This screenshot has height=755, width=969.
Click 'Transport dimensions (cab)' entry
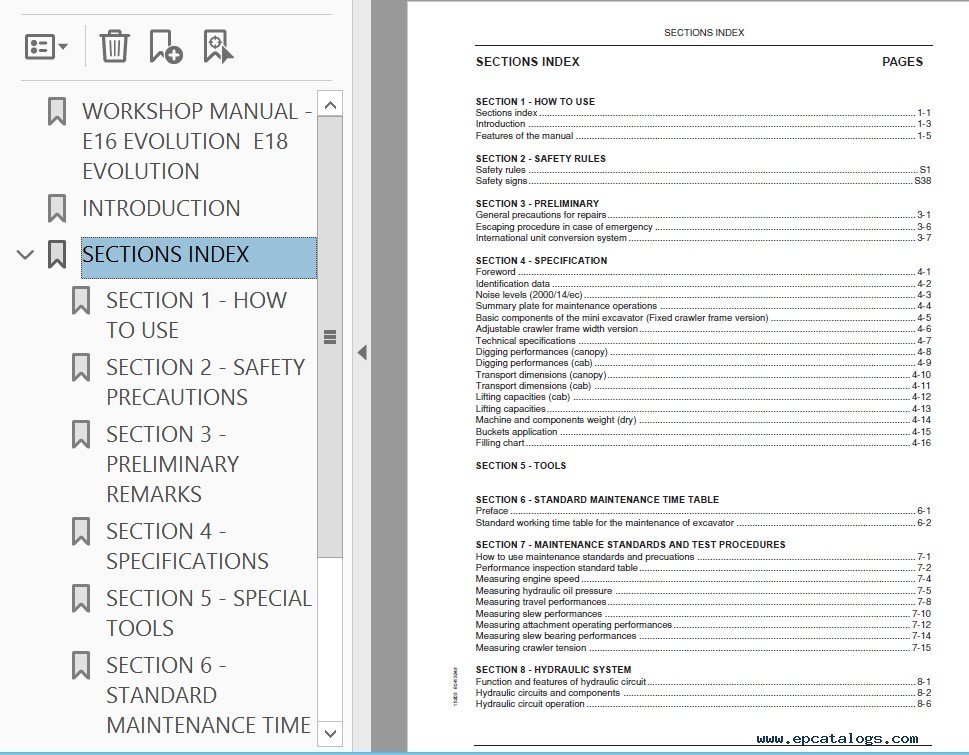(x=703, y=386)
